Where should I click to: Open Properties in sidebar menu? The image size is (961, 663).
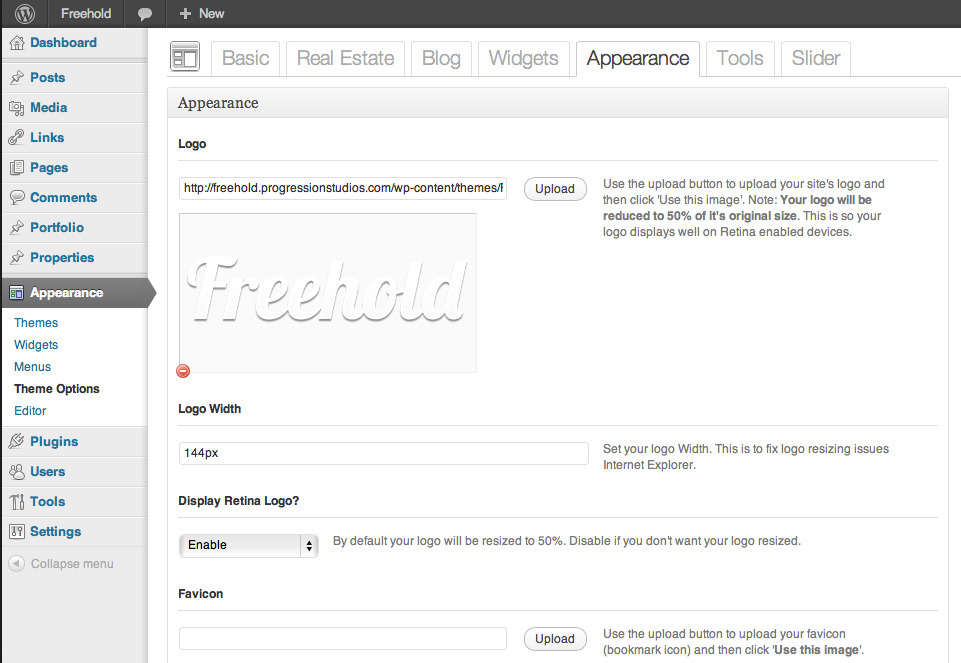click(62, 257)
